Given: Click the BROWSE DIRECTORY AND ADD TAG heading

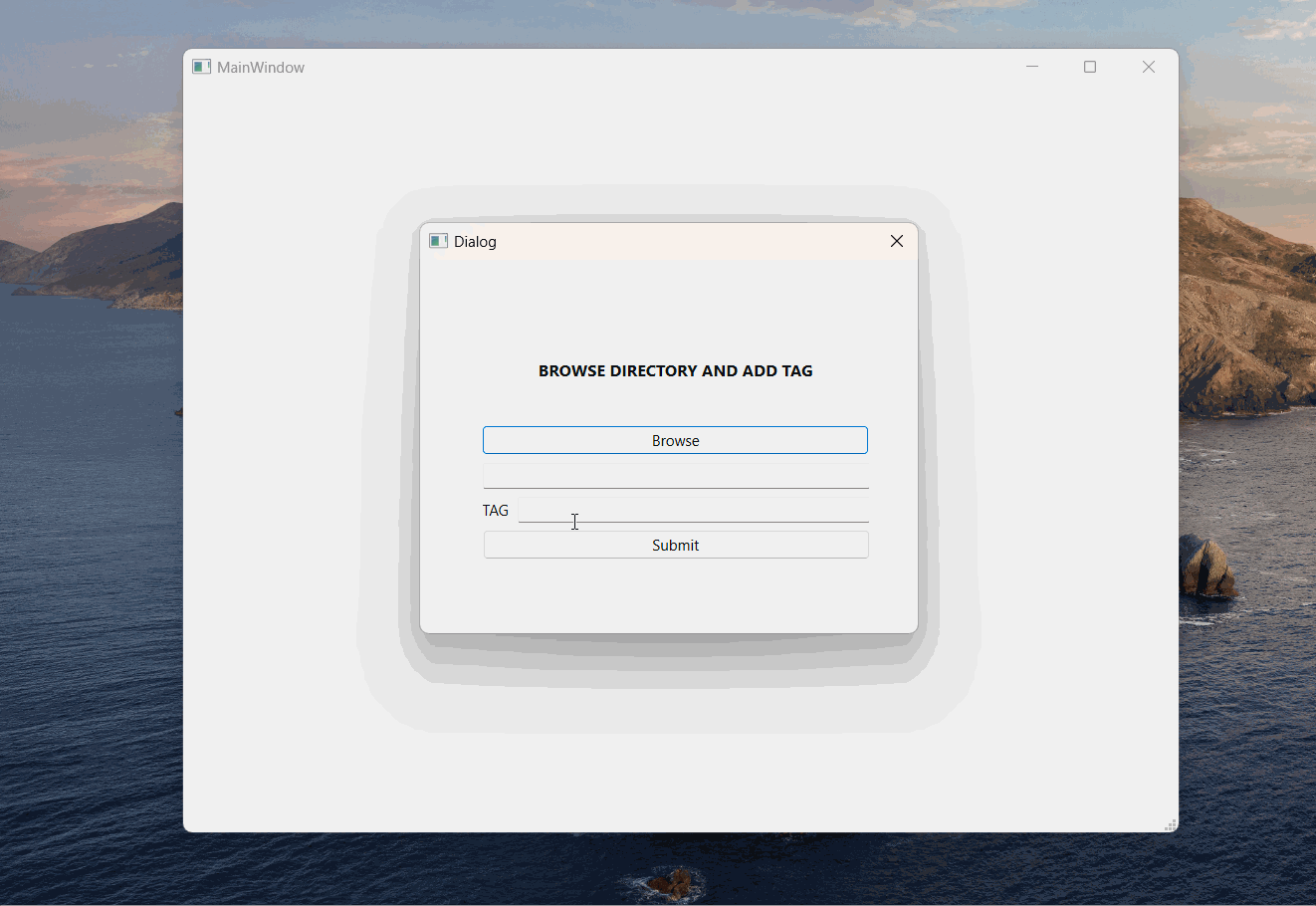Looking at the screenshot, I should [x=676, y=370].
